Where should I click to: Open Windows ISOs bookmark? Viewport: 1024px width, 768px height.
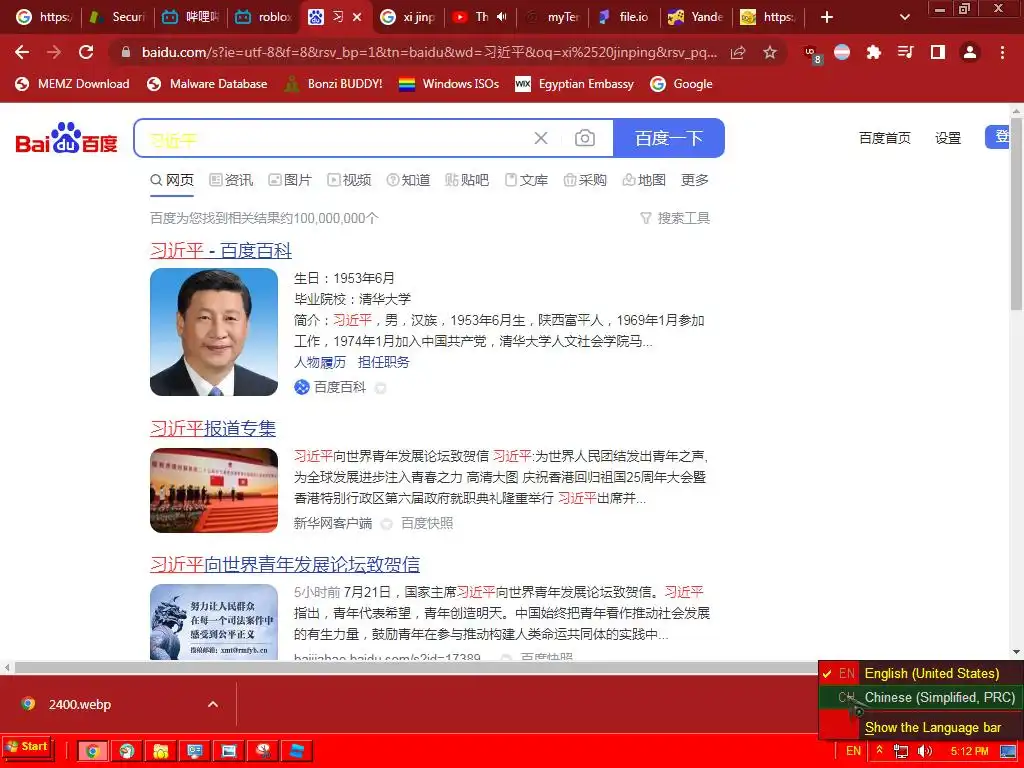[449, 84]
